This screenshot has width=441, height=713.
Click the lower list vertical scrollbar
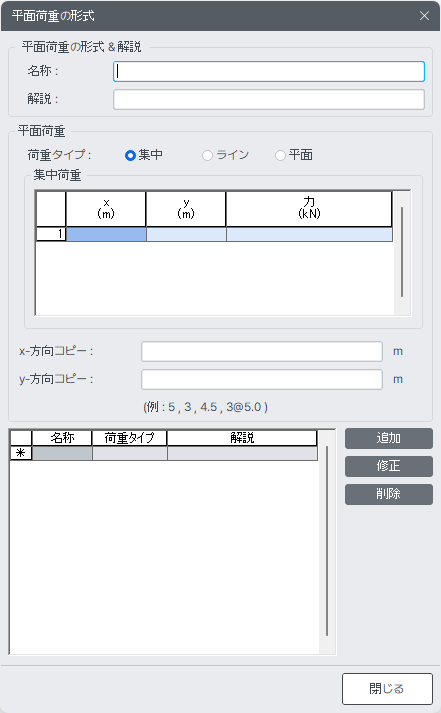[x=327, y=541]
